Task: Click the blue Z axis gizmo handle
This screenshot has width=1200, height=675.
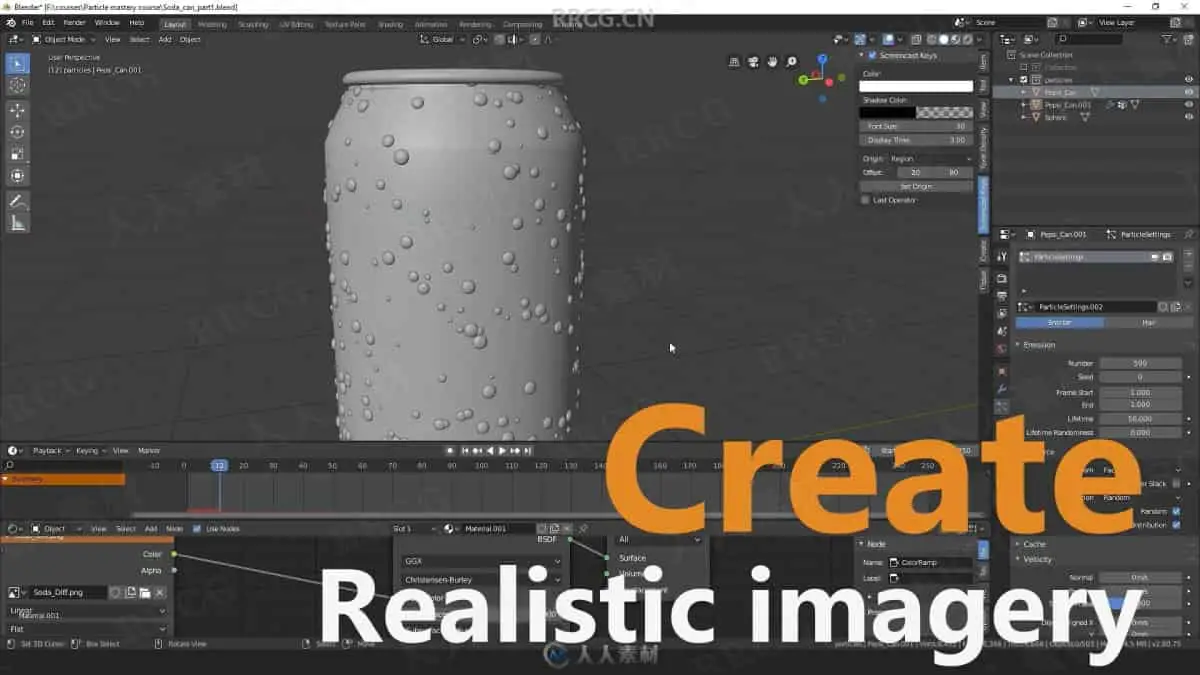Action: (822, 57)
